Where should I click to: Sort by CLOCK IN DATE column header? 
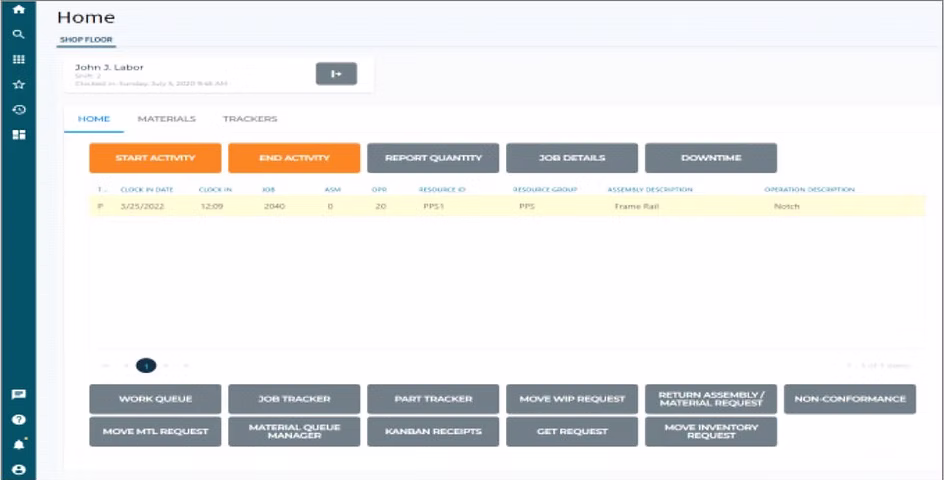[x=147, y=190]
